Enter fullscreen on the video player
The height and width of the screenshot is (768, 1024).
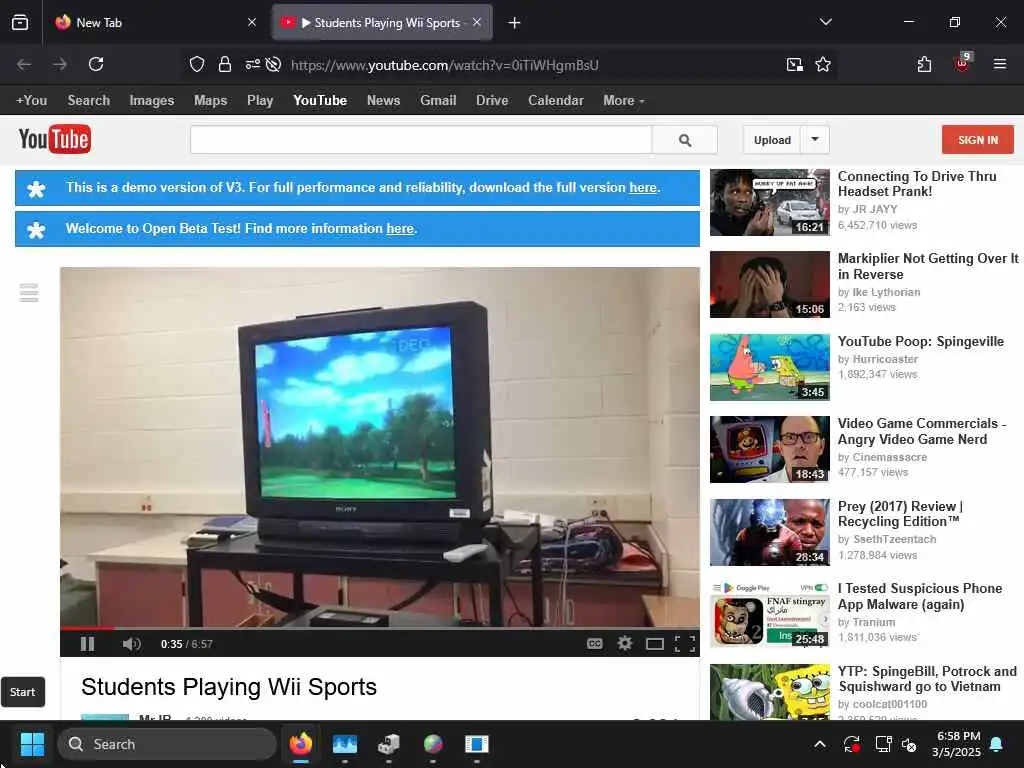point(684,645)
